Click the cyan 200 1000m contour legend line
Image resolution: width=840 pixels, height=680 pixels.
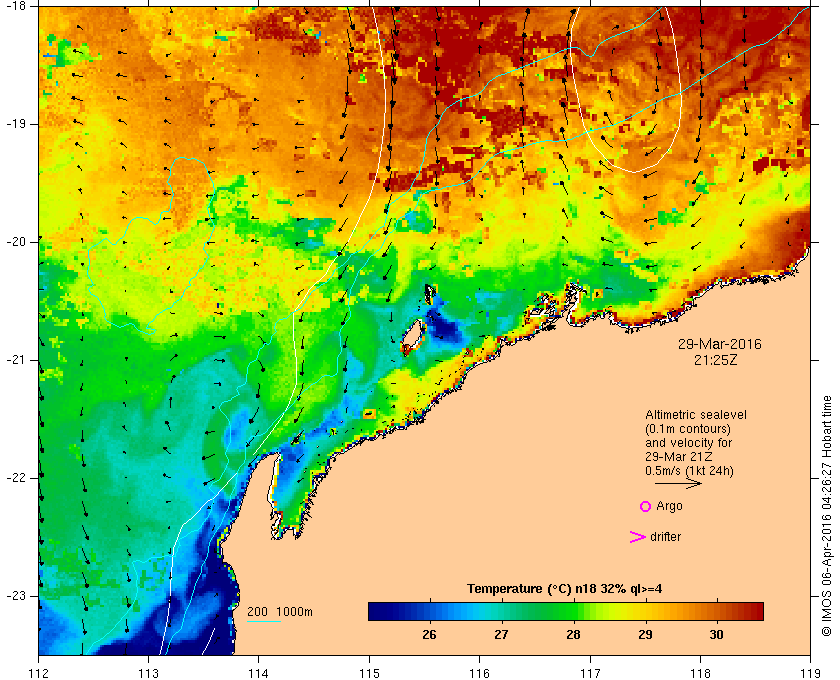264,622
